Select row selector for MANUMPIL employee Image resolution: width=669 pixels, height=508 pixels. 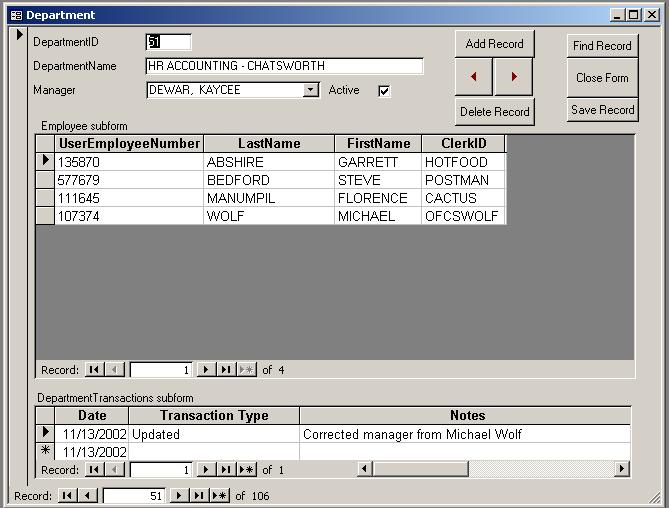45,198
